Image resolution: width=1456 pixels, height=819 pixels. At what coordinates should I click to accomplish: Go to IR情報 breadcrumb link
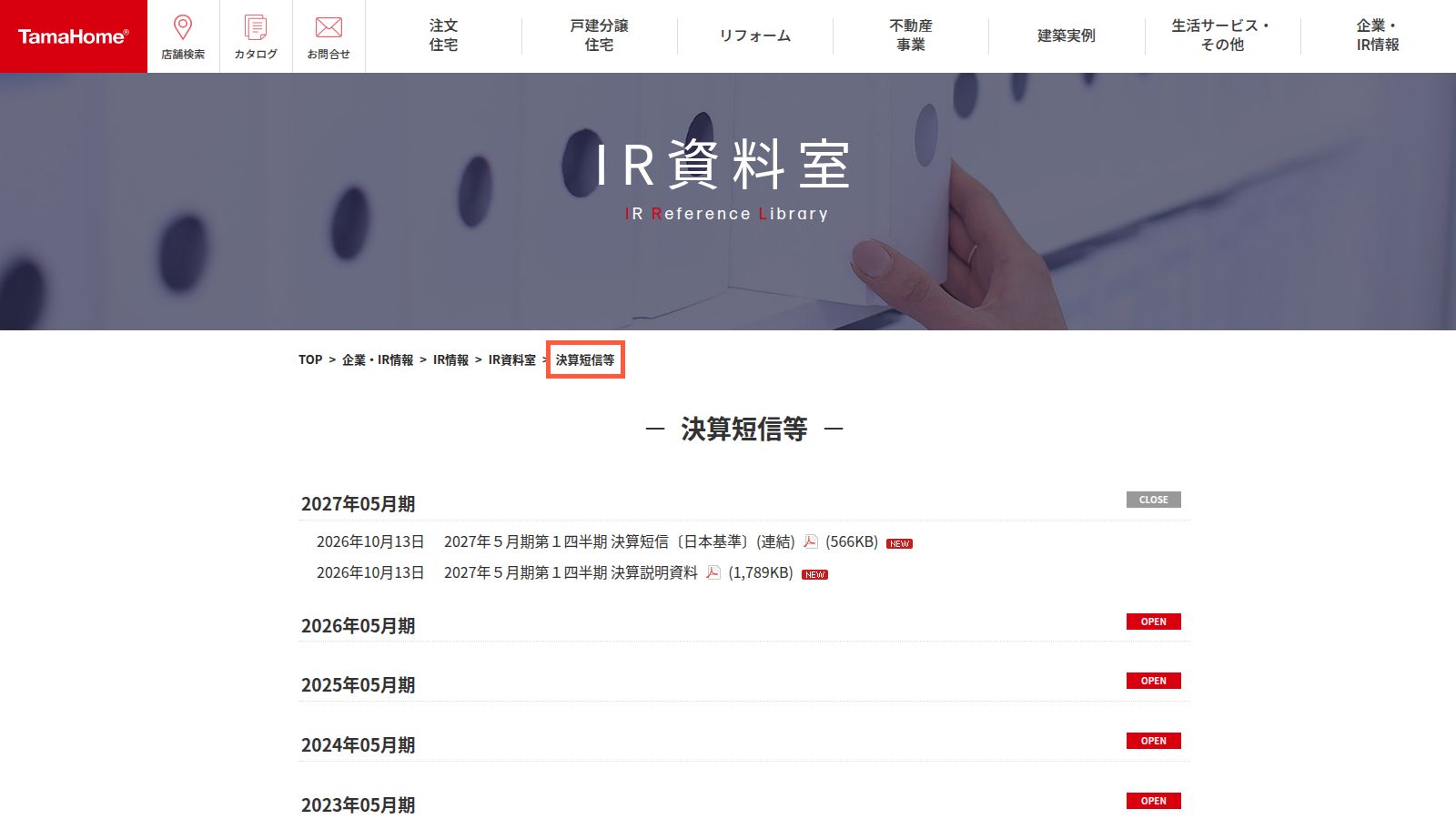(450, 360)
